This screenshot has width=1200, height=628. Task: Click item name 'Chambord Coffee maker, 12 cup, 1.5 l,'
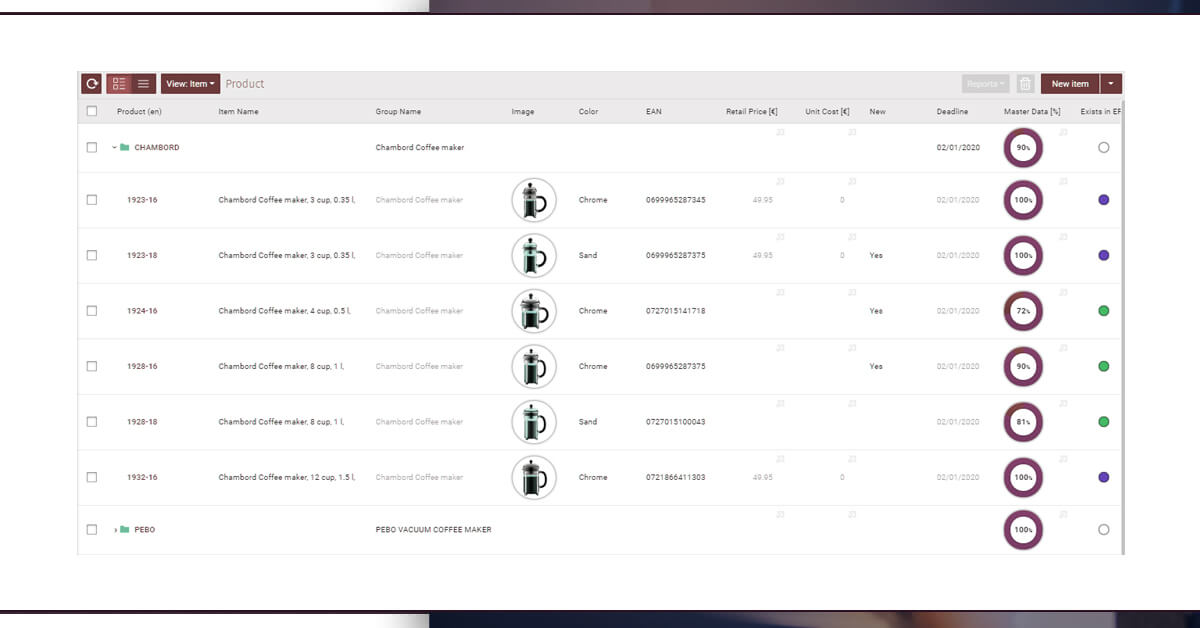point(287,477)
